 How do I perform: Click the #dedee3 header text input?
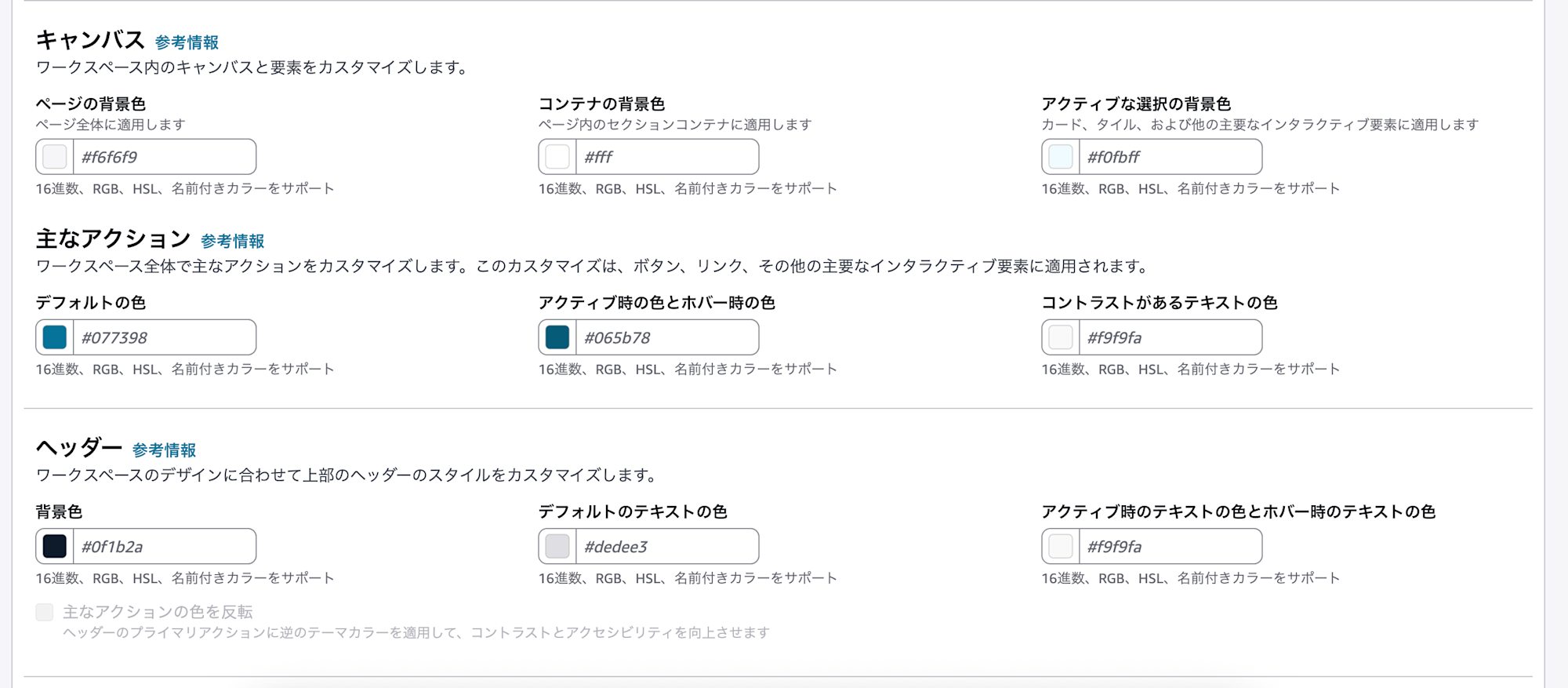(666, 546)
